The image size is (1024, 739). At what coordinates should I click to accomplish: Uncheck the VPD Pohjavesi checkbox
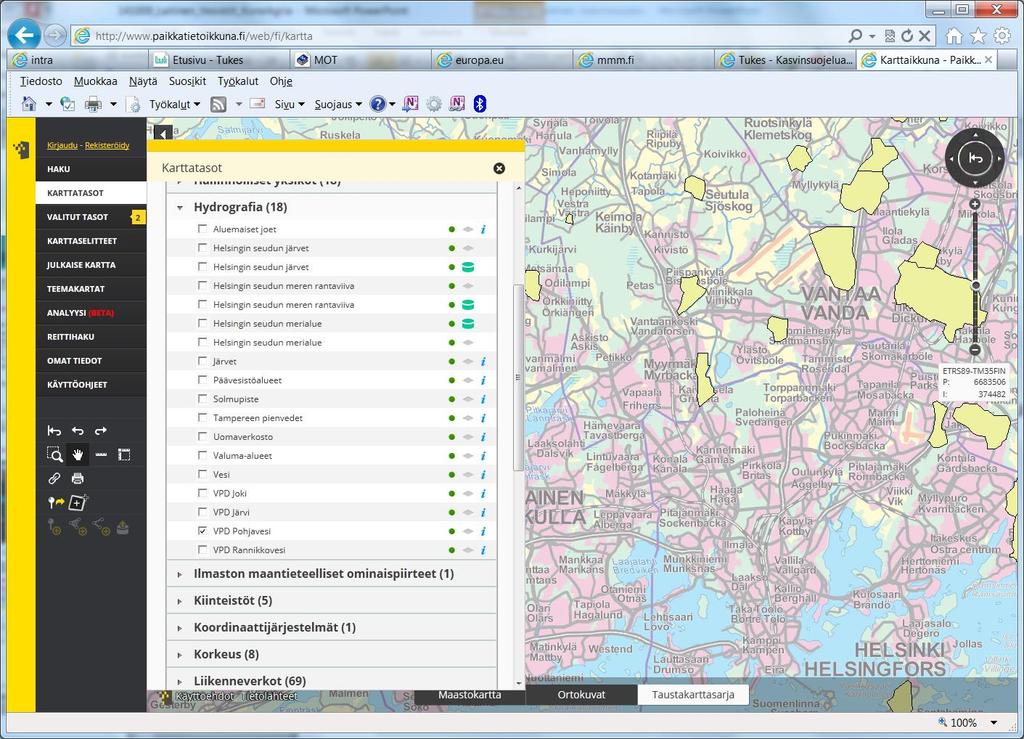(202, 531)
